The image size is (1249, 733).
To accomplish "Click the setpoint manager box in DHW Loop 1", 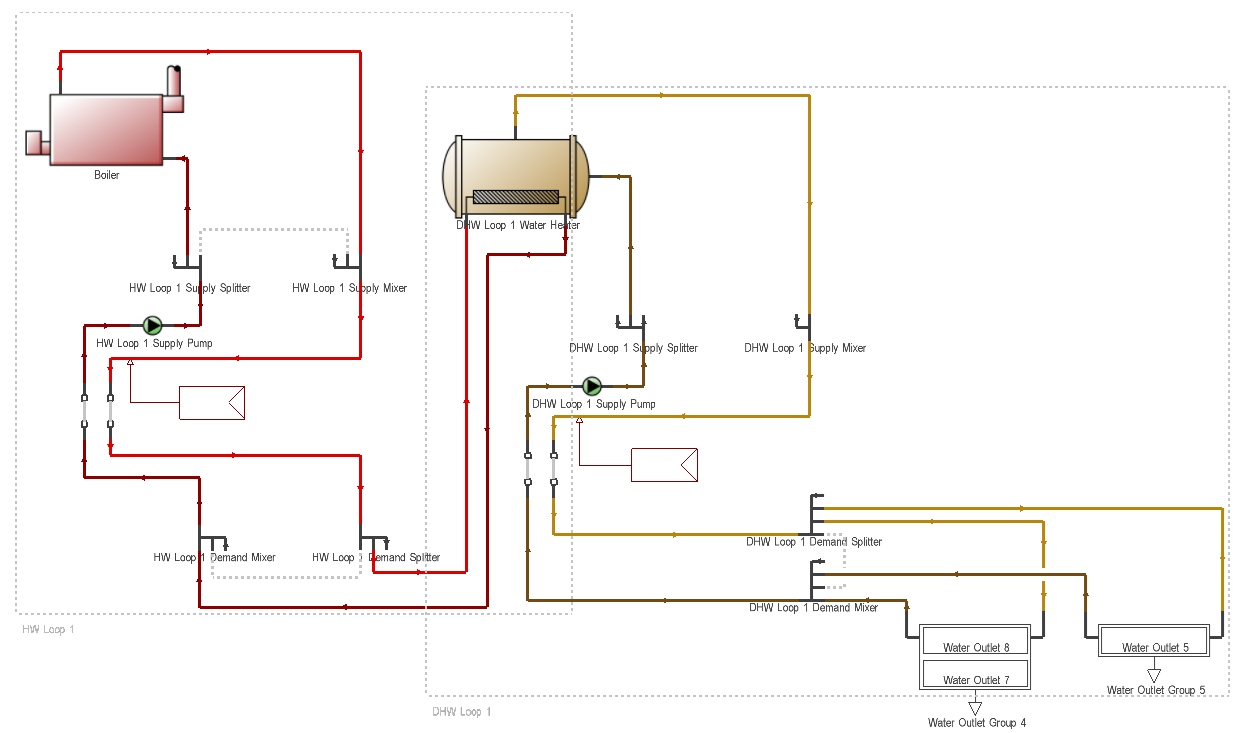I will [x=663, y=465].
